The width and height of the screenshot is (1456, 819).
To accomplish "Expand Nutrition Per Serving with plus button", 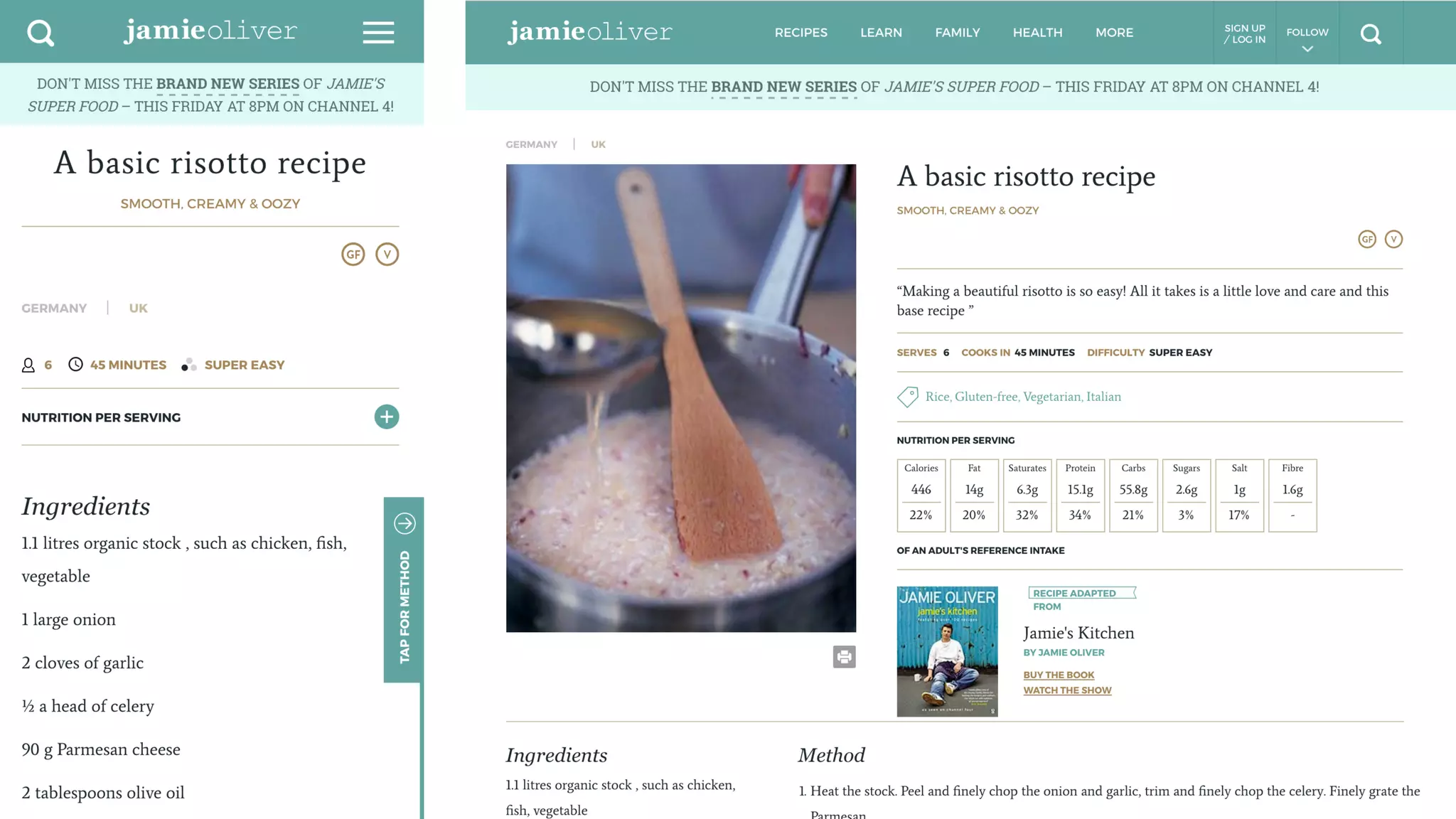I will (387, 417).
